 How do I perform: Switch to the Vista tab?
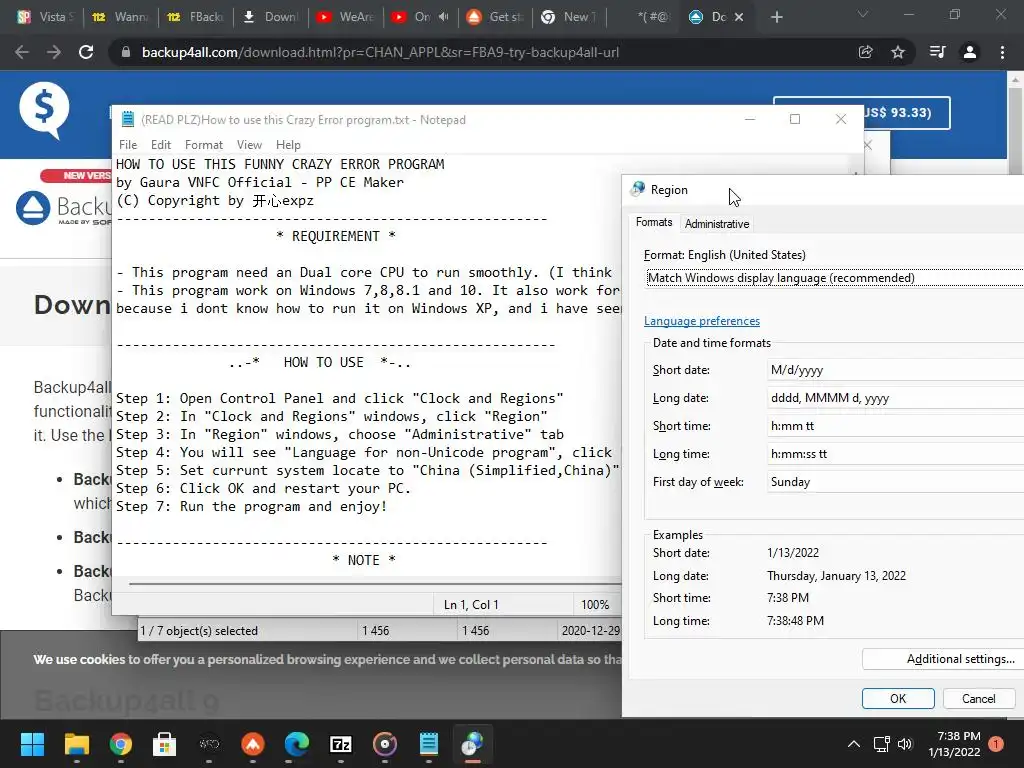46,17
